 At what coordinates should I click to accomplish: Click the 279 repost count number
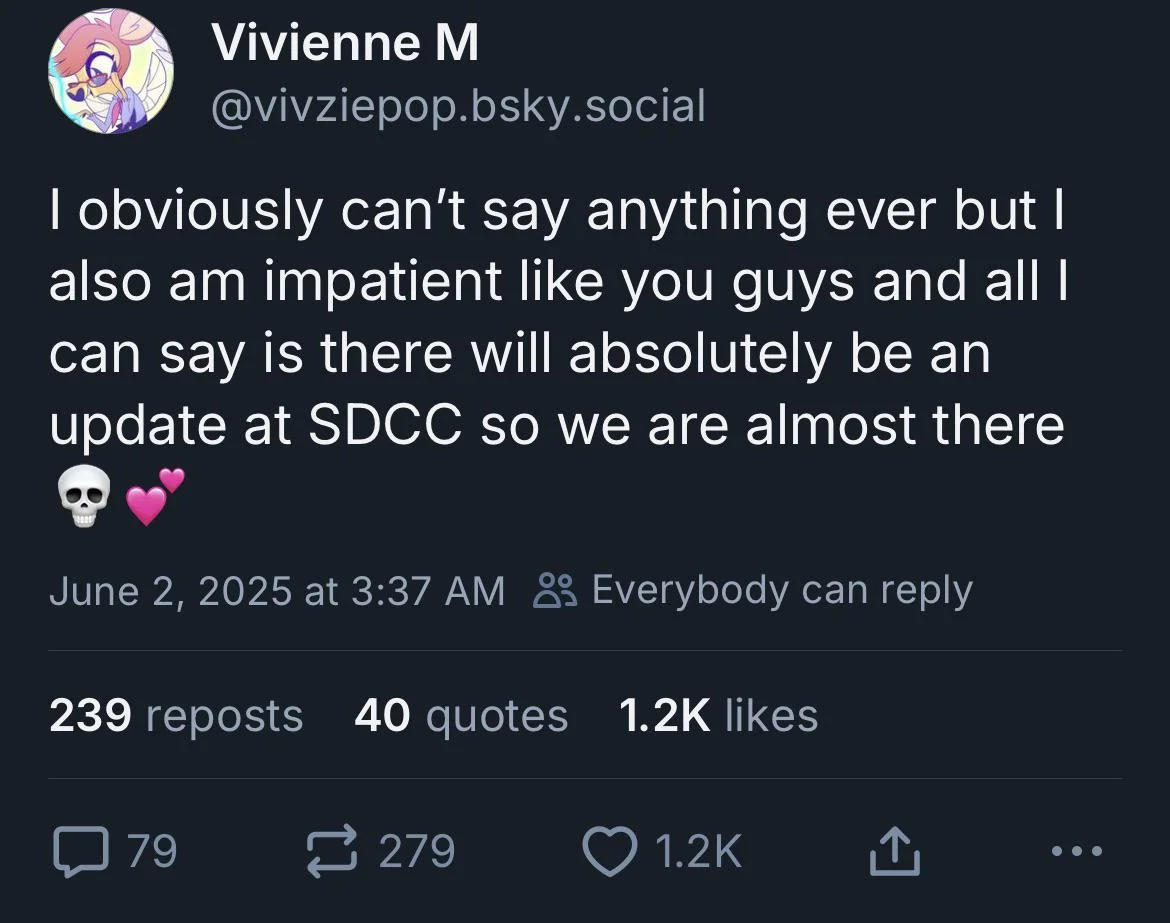pyautogui.click(x=417, y=851)
